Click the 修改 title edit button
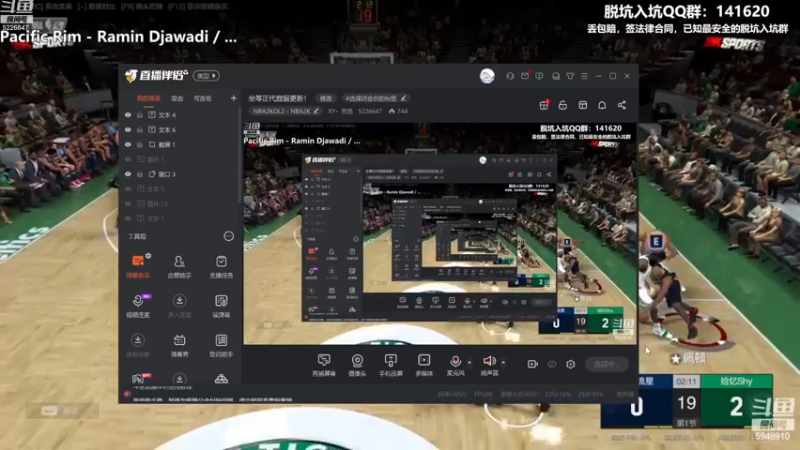 point(326,98)
